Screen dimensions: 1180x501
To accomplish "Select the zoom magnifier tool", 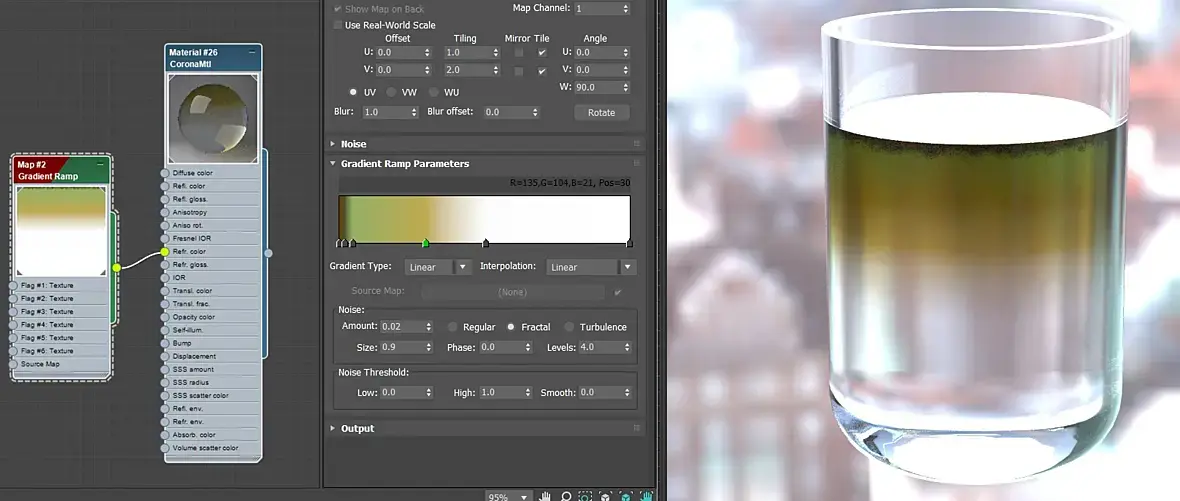I will click(x=566, y=496).
